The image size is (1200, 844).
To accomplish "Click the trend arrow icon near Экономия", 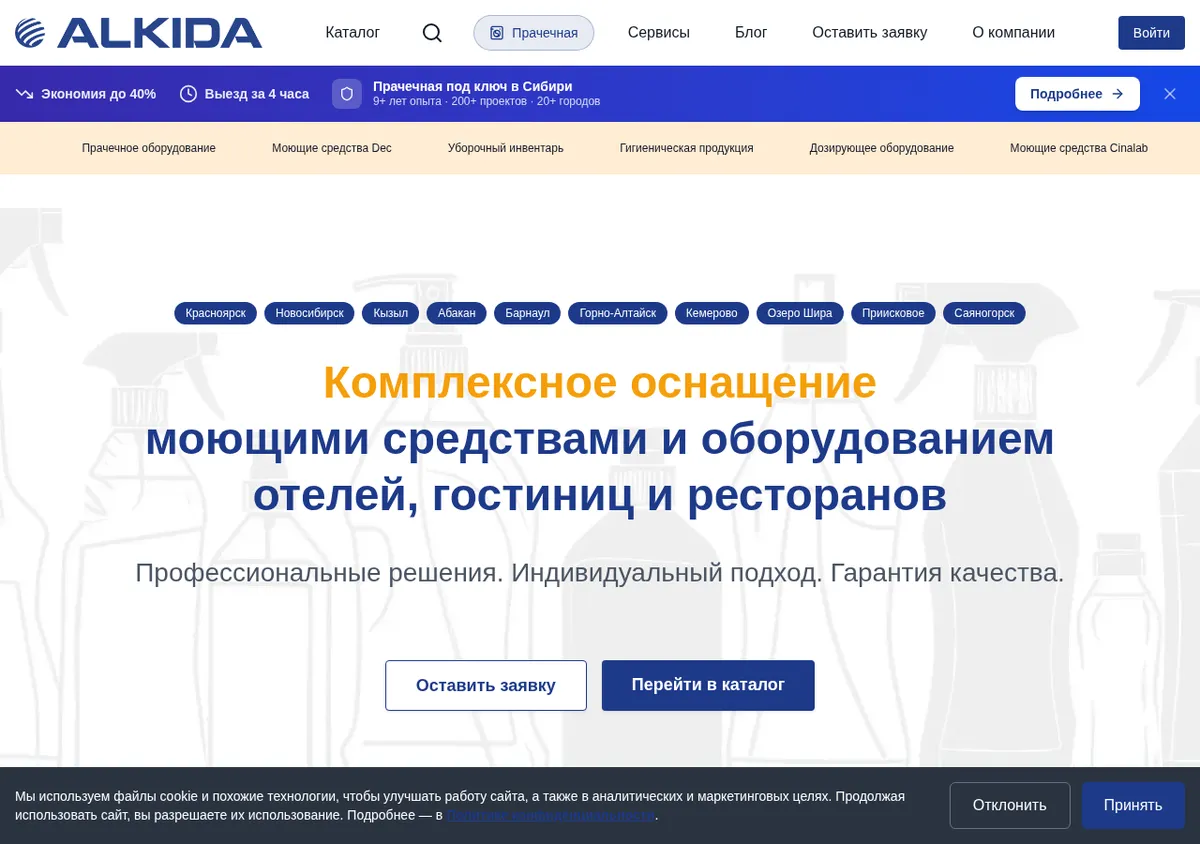I will [x=25, y=94].
